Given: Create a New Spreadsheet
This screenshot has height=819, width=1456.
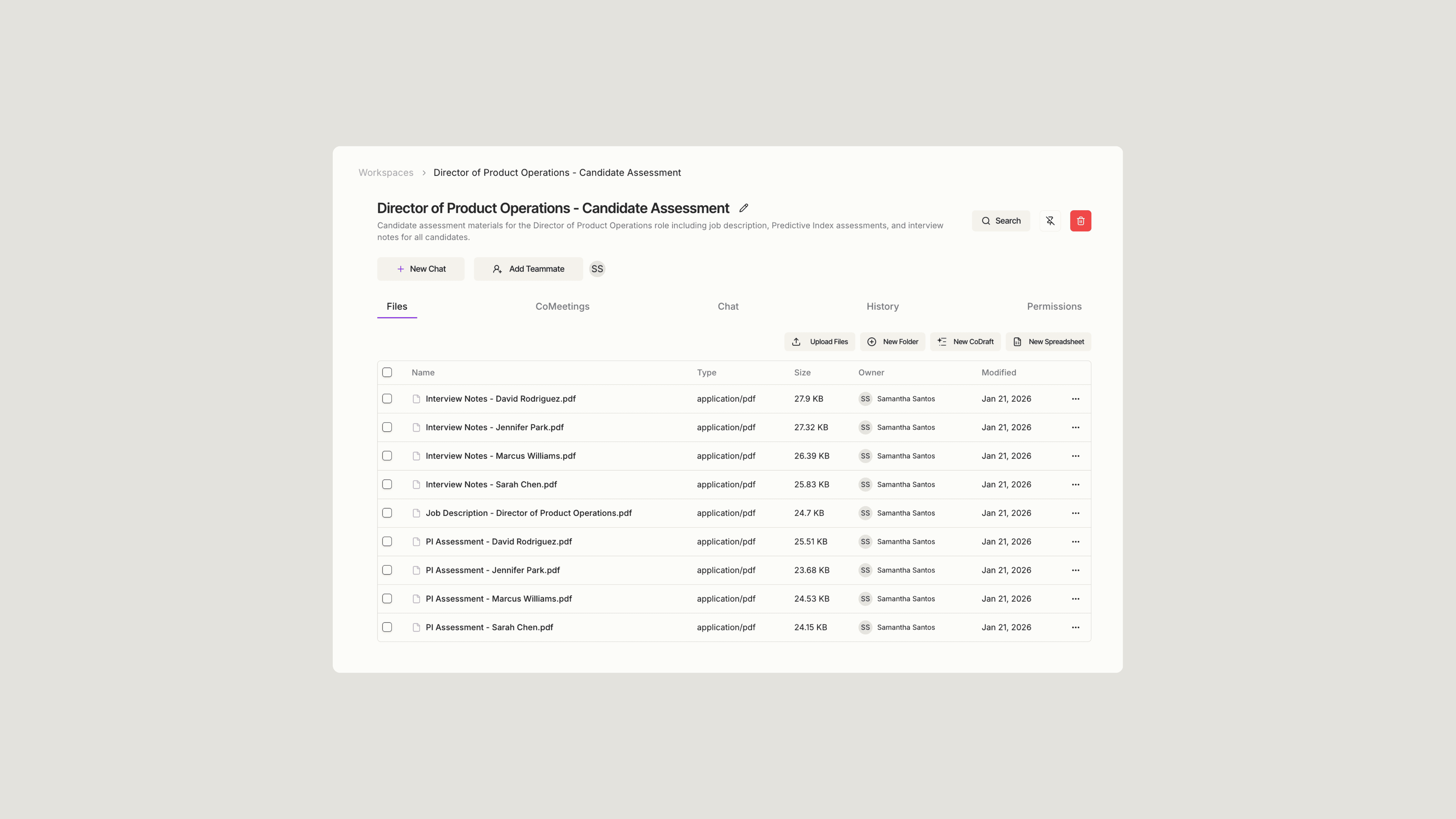Looking at the screenshot, I should pos(1048,342).
